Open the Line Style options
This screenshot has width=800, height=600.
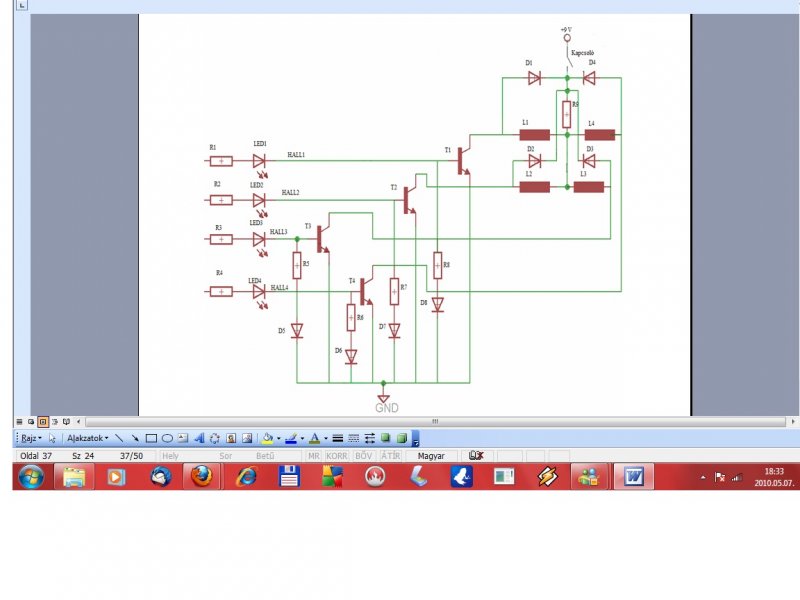pos(337,438)
